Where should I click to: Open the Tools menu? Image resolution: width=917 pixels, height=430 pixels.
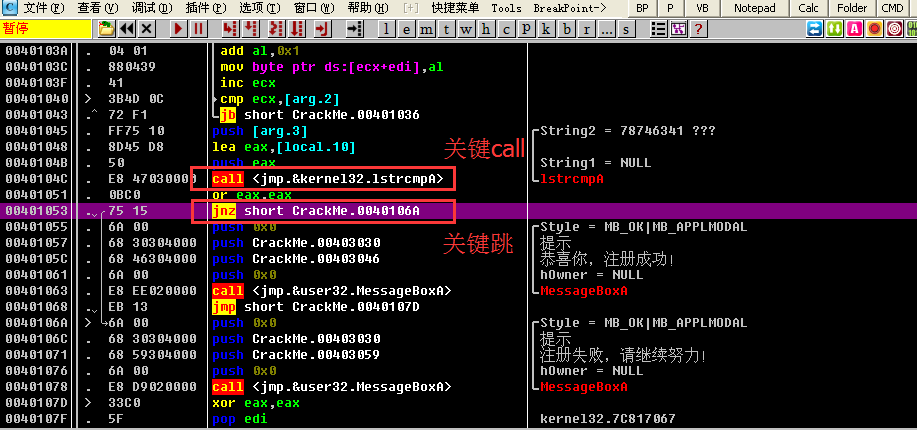point(506,8)
